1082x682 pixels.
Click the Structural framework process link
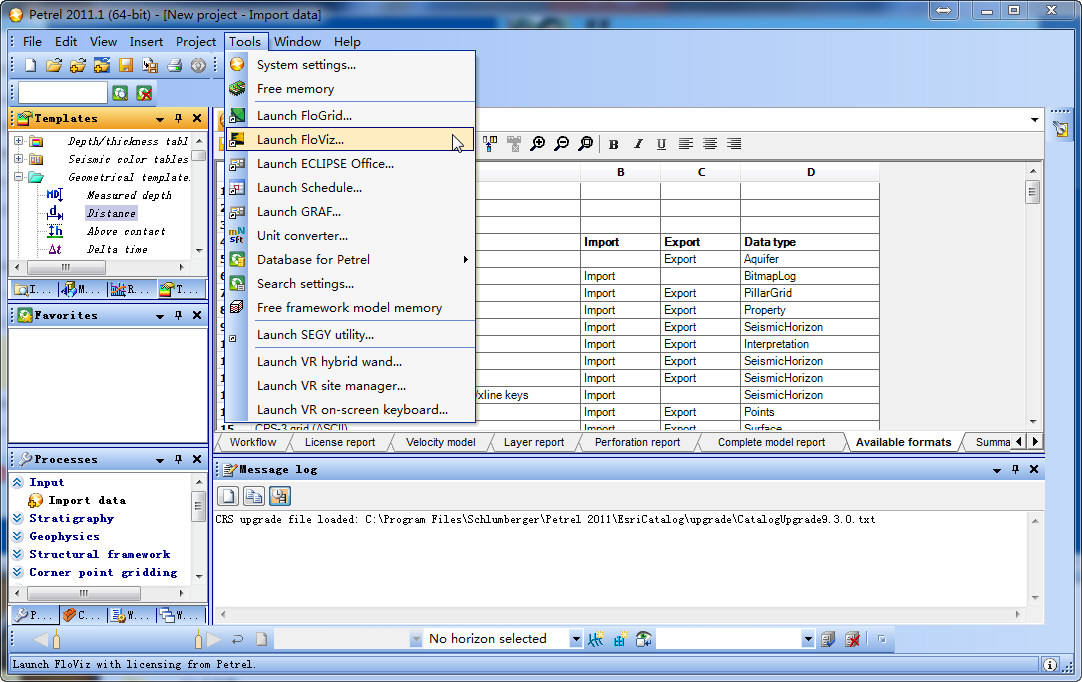[99, 554]
